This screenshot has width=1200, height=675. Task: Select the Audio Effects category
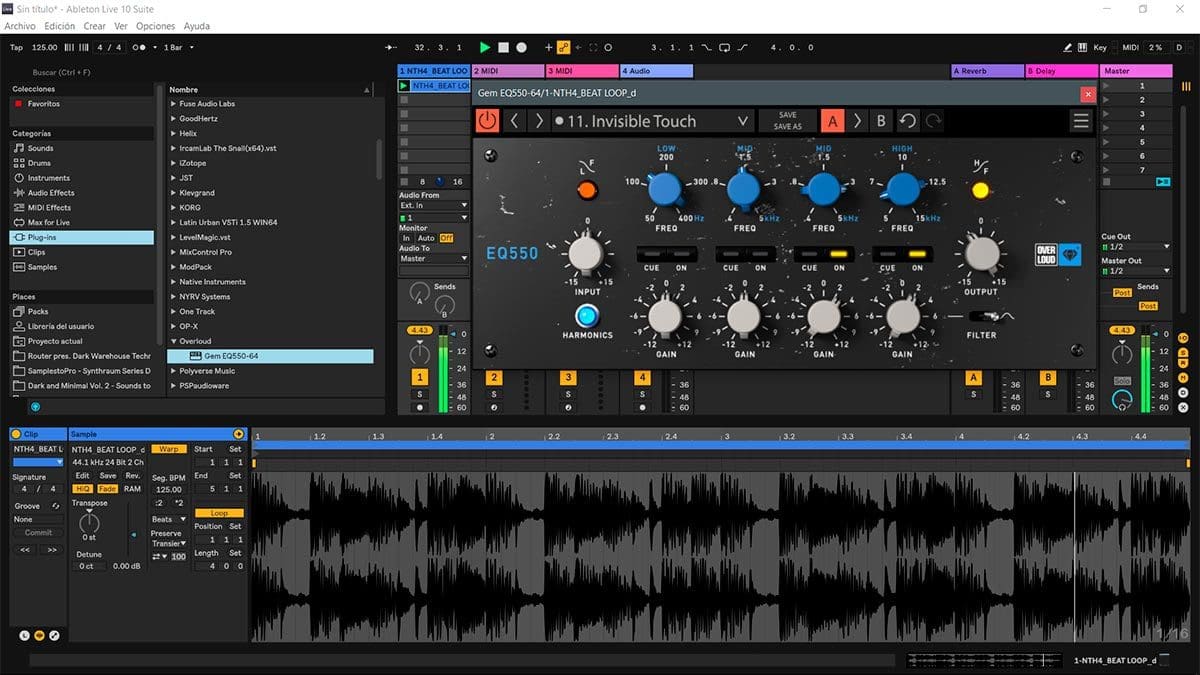pos(82,193)
